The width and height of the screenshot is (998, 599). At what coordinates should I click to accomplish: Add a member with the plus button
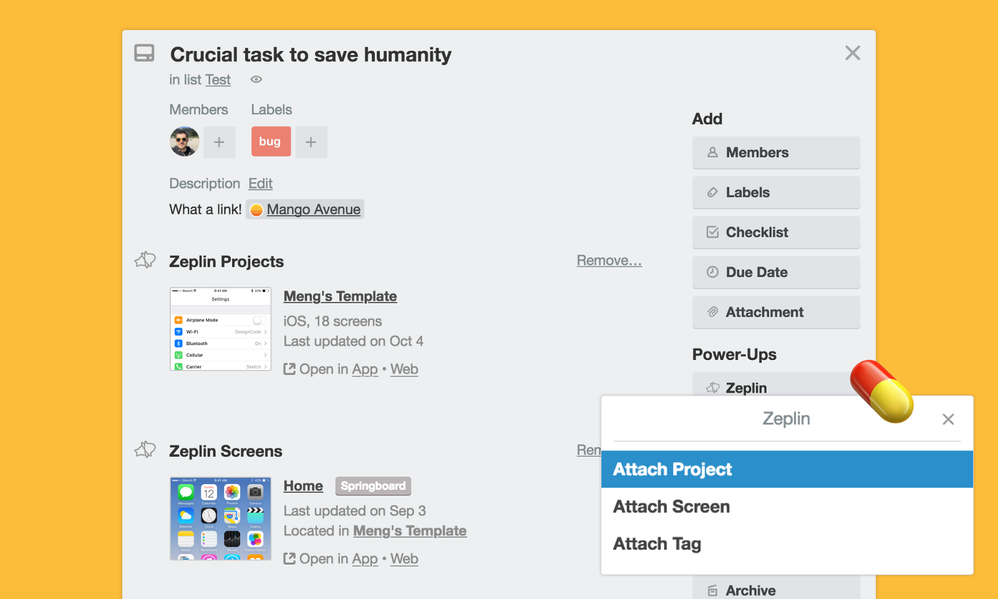tap(219, 142)
